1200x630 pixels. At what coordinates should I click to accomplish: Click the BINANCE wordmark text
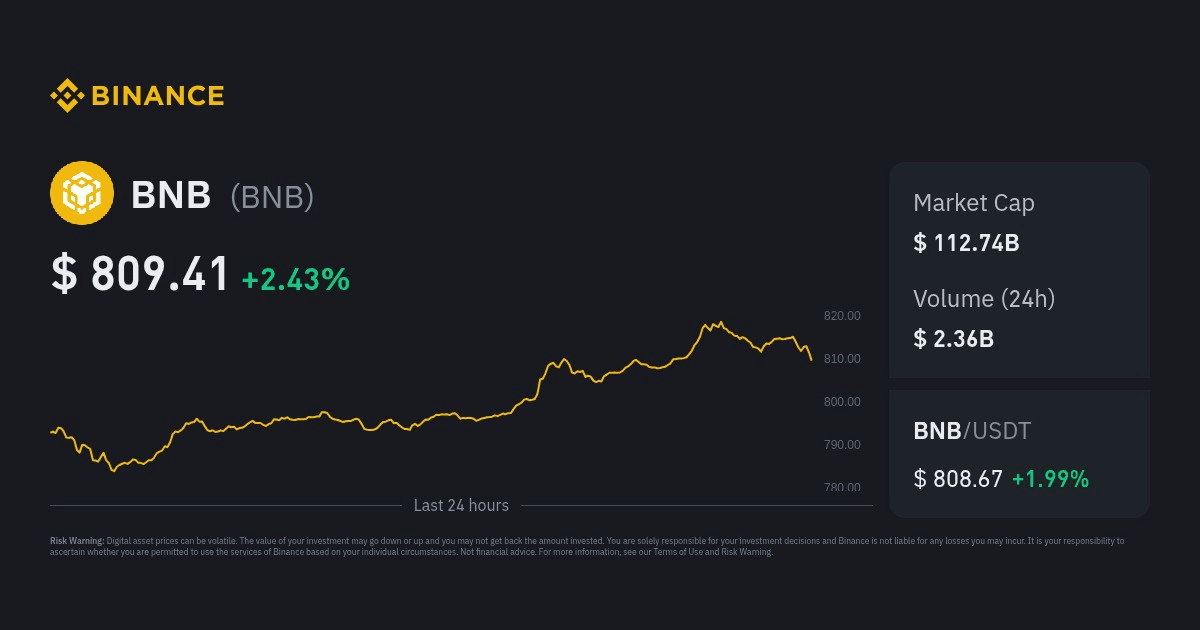click(x=158, y=96)
